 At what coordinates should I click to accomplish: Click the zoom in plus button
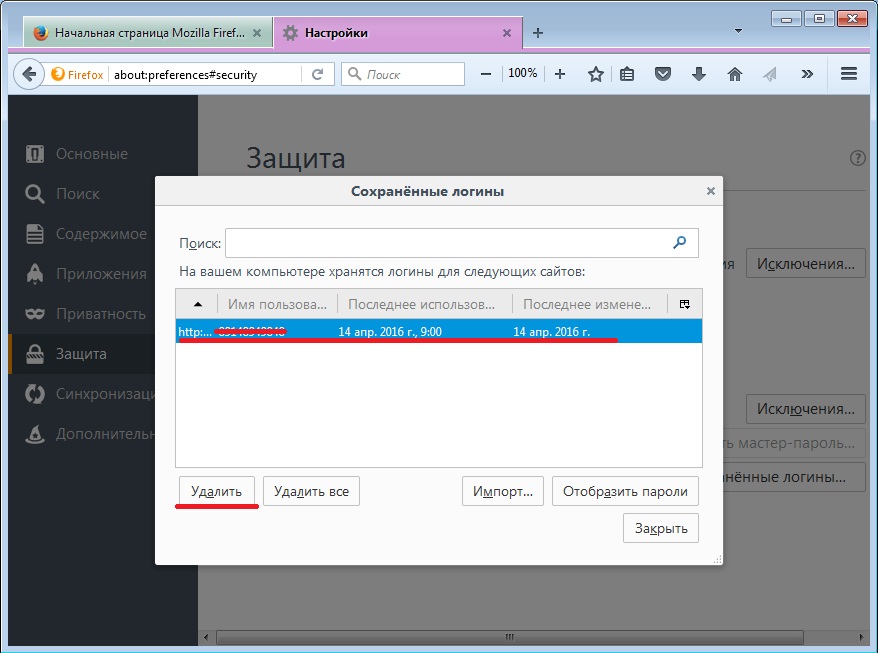click(560, 74)
